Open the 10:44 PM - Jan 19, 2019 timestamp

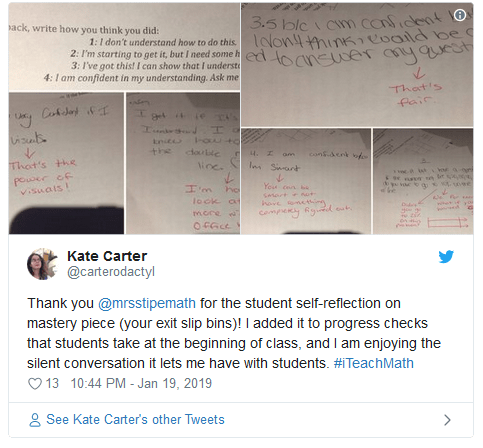pos(141,384)
